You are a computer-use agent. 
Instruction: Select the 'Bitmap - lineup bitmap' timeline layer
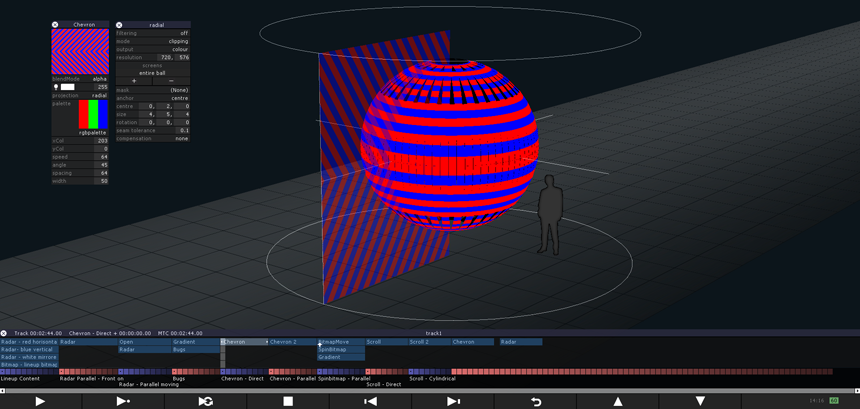click(x=29, y=365)
